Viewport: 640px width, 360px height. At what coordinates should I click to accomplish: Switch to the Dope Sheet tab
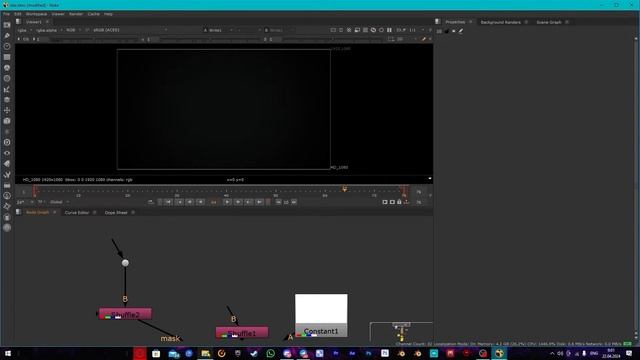pyautogui.click(x=116, y=213)
